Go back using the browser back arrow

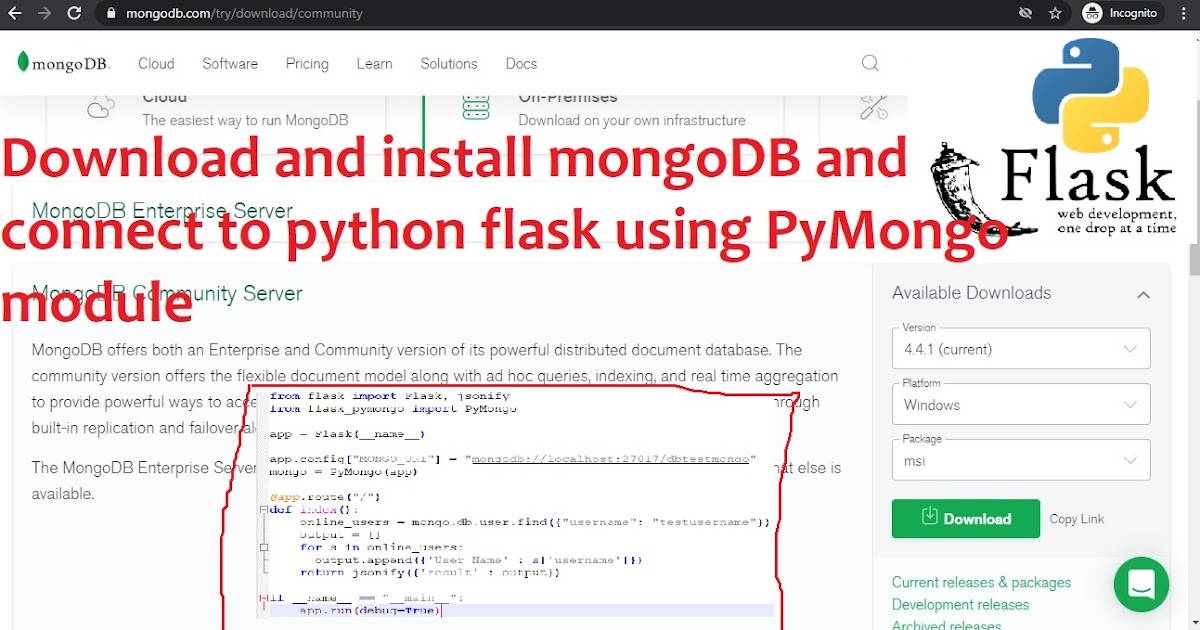click(x=15, y=14)
